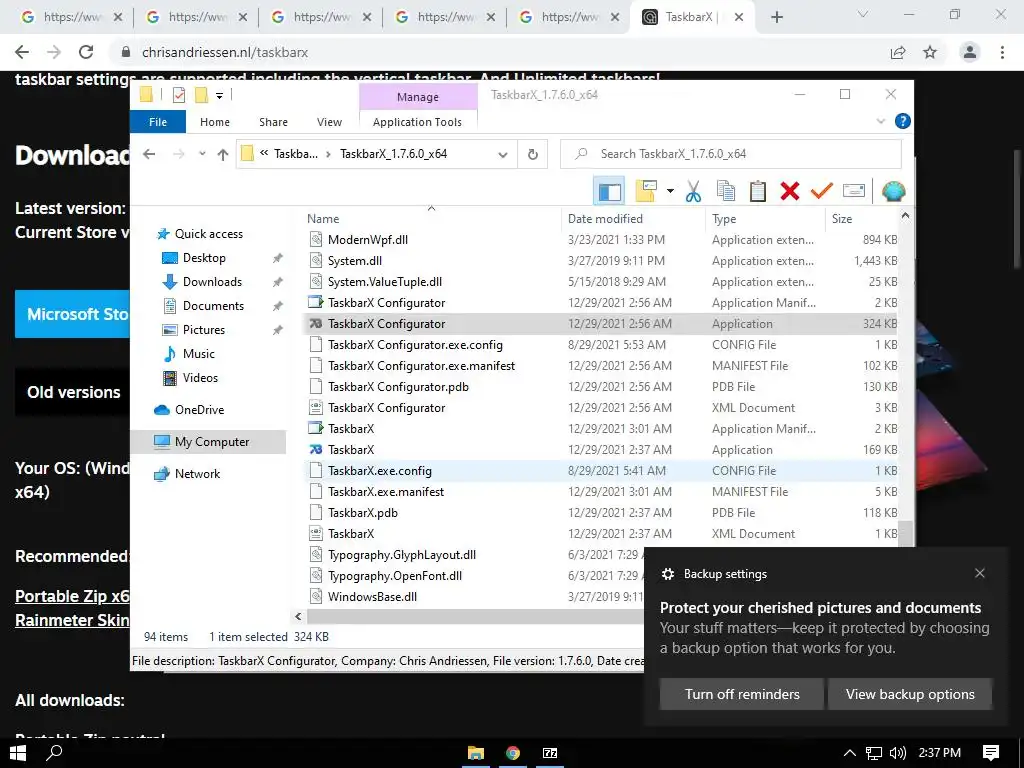Open folder options toolbar dropdown arrow

pyautogui.click(x=670, y=191)
